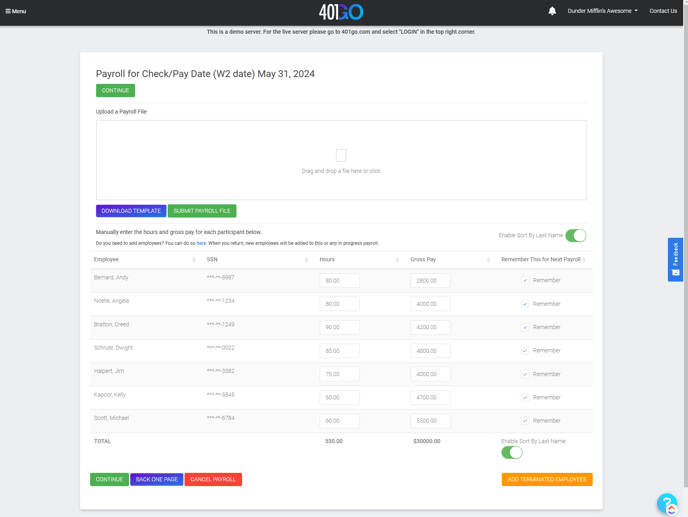The height and width of the screenshot is (517, 688).
Task: Click the 401GO logo
Action: click(x=341, y=12)
